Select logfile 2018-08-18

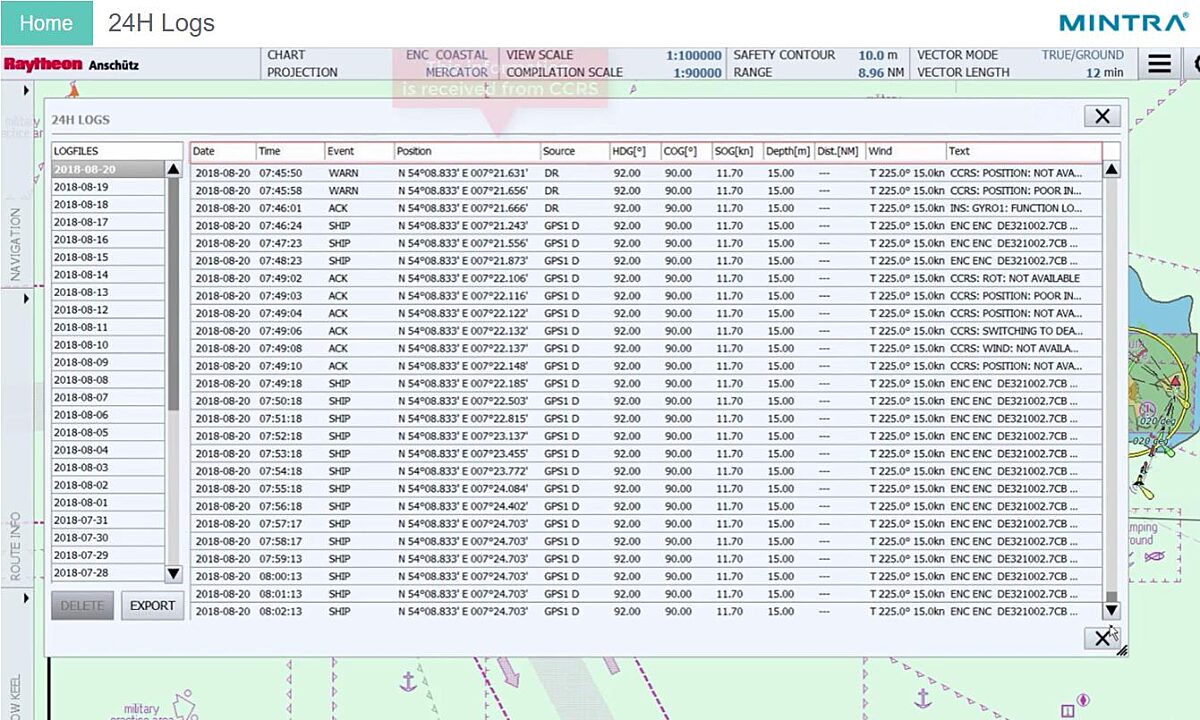coord(108,205)
